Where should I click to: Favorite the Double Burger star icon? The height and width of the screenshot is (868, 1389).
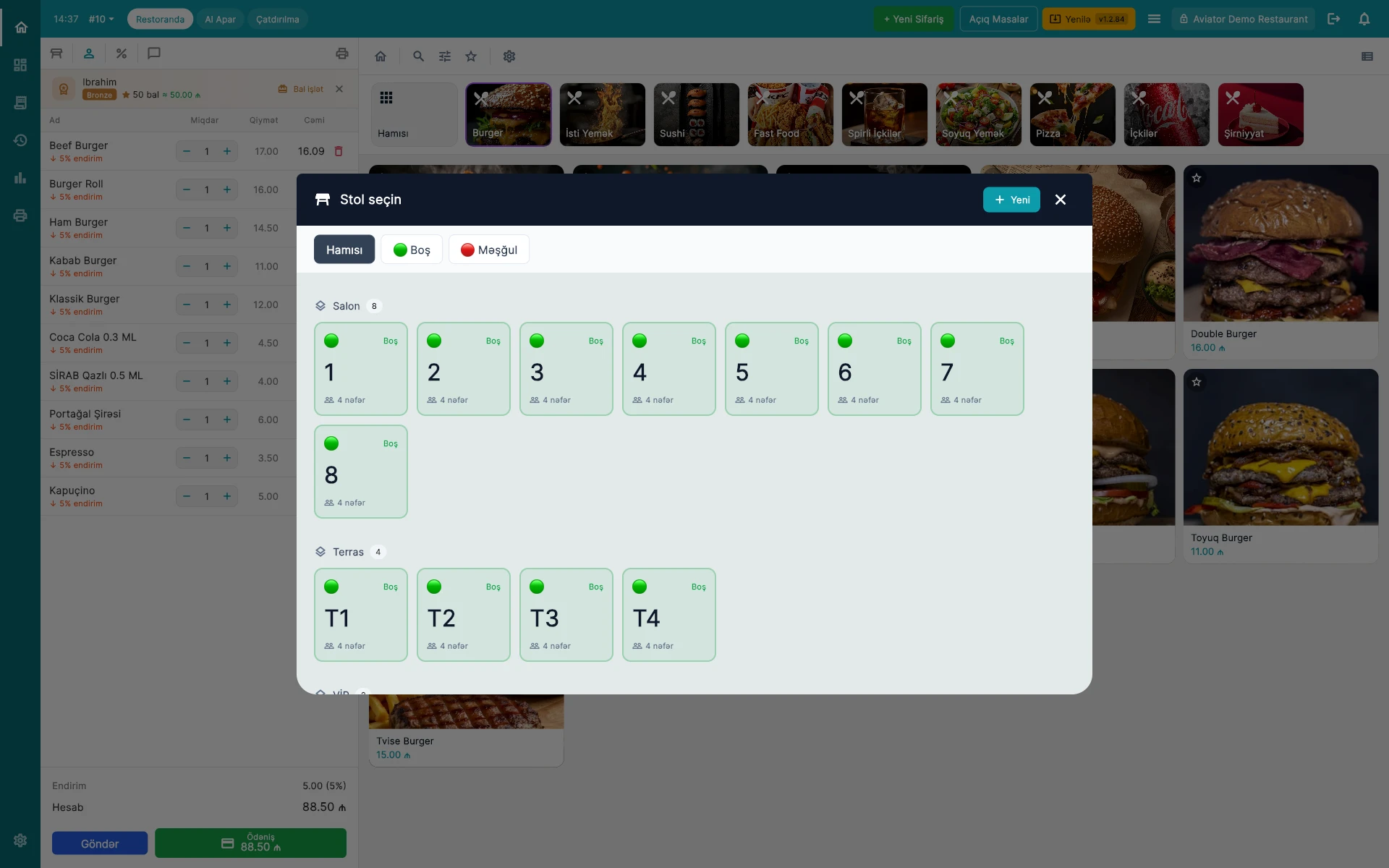point(1197,178)
